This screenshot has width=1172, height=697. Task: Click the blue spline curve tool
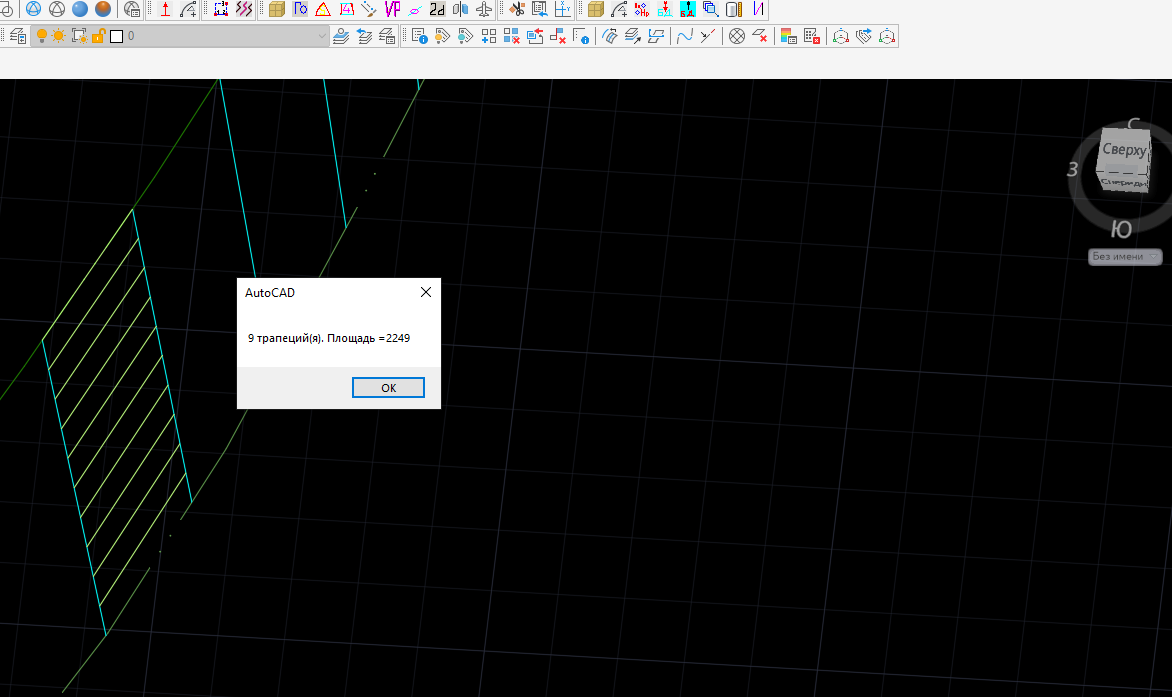685,36
